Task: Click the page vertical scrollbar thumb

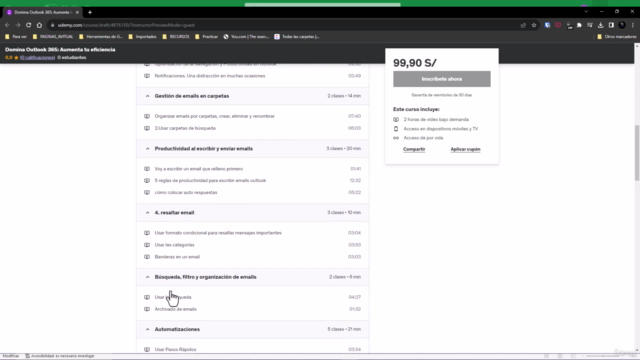Action: tap(637, 153)
